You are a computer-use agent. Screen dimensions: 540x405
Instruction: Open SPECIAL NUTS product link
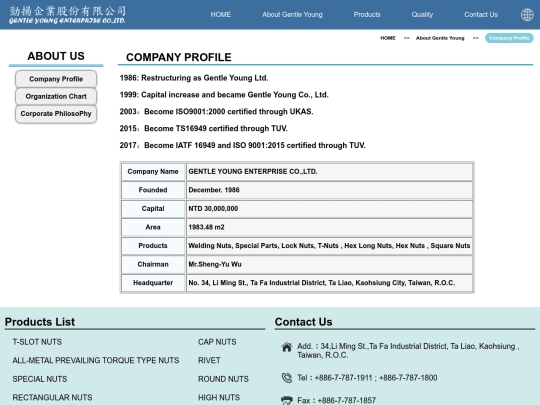tap(40, 379)
